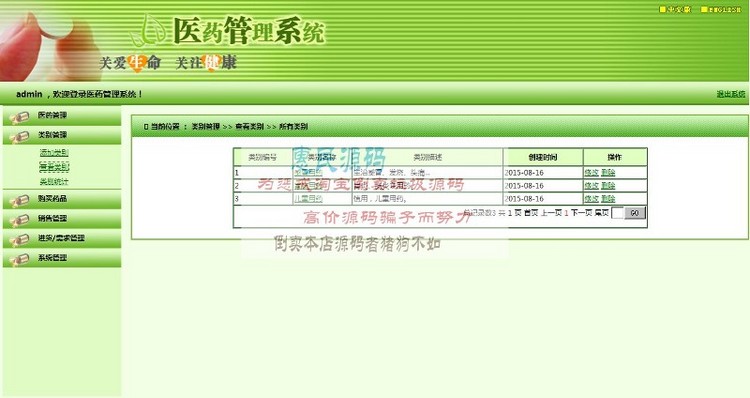This screenshot has height=398, width=750.
Task: Click the GO page jump button
Action: pos(635,213)
